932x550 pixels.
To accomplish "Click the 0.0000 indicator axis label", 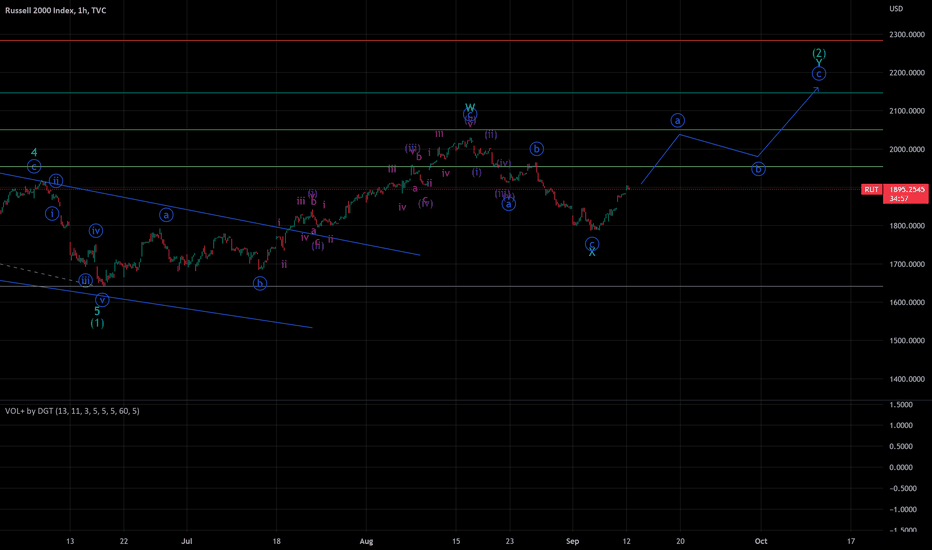I will pyautogui.click(x=902, y=467).
